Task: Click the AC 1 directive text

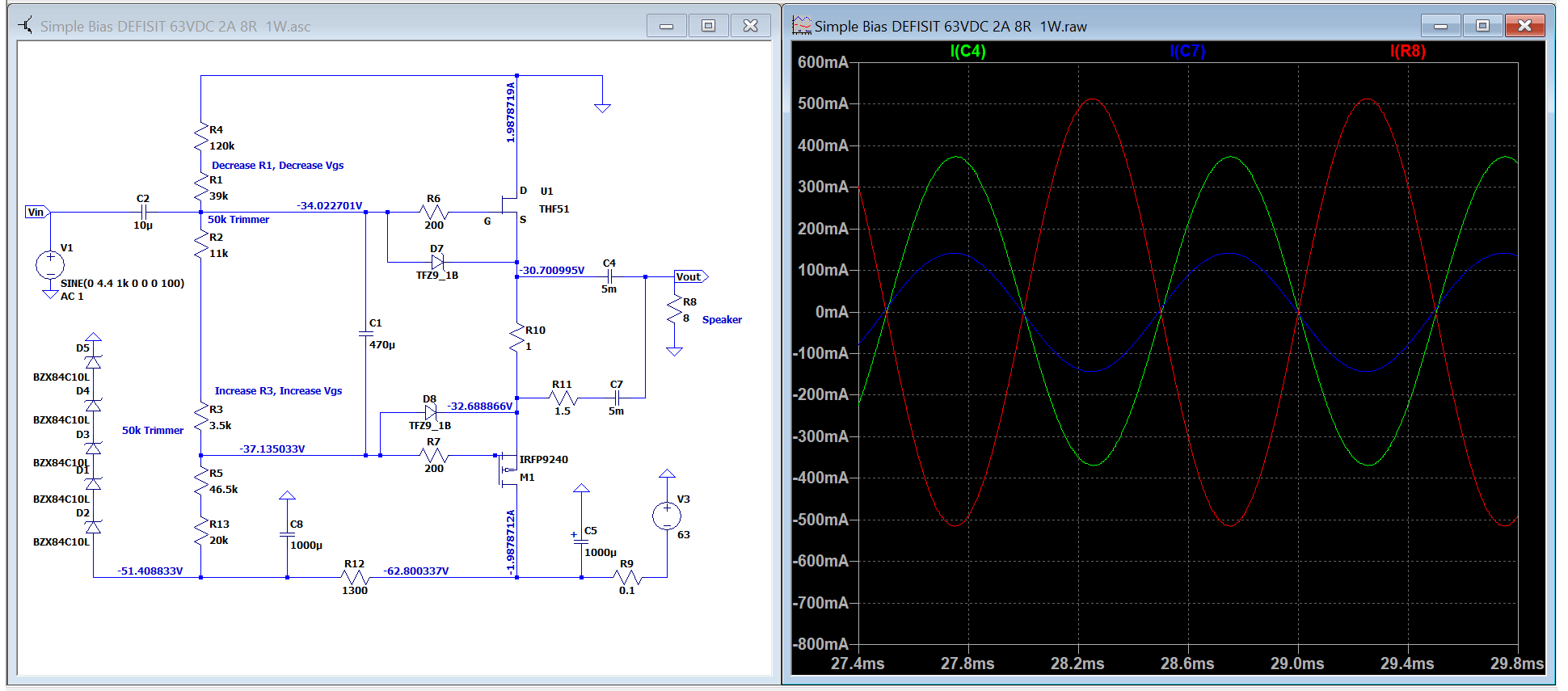Action: [x=72, y=296]
